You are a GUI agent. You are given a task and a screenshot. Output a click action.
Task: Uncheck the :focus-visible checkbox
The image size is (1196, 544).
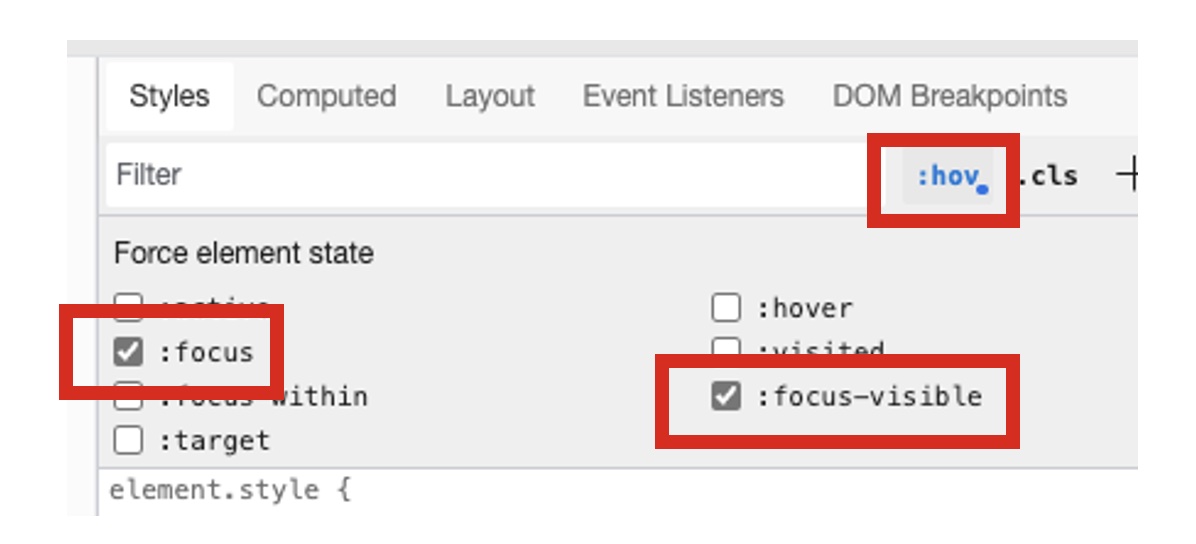726,397
